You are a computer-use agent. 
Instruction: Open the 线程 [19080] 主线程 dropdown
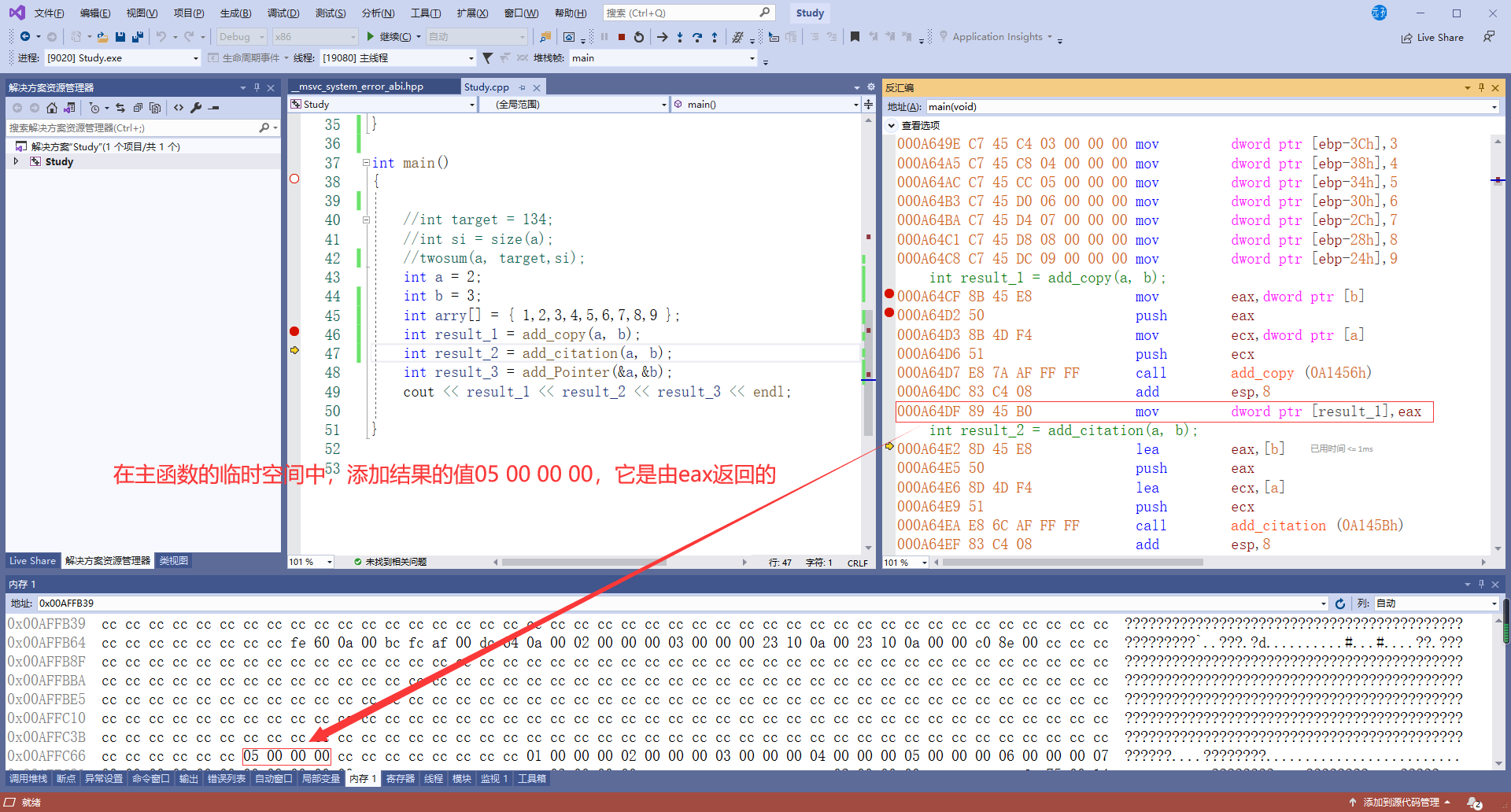click(x=398, y=57)
